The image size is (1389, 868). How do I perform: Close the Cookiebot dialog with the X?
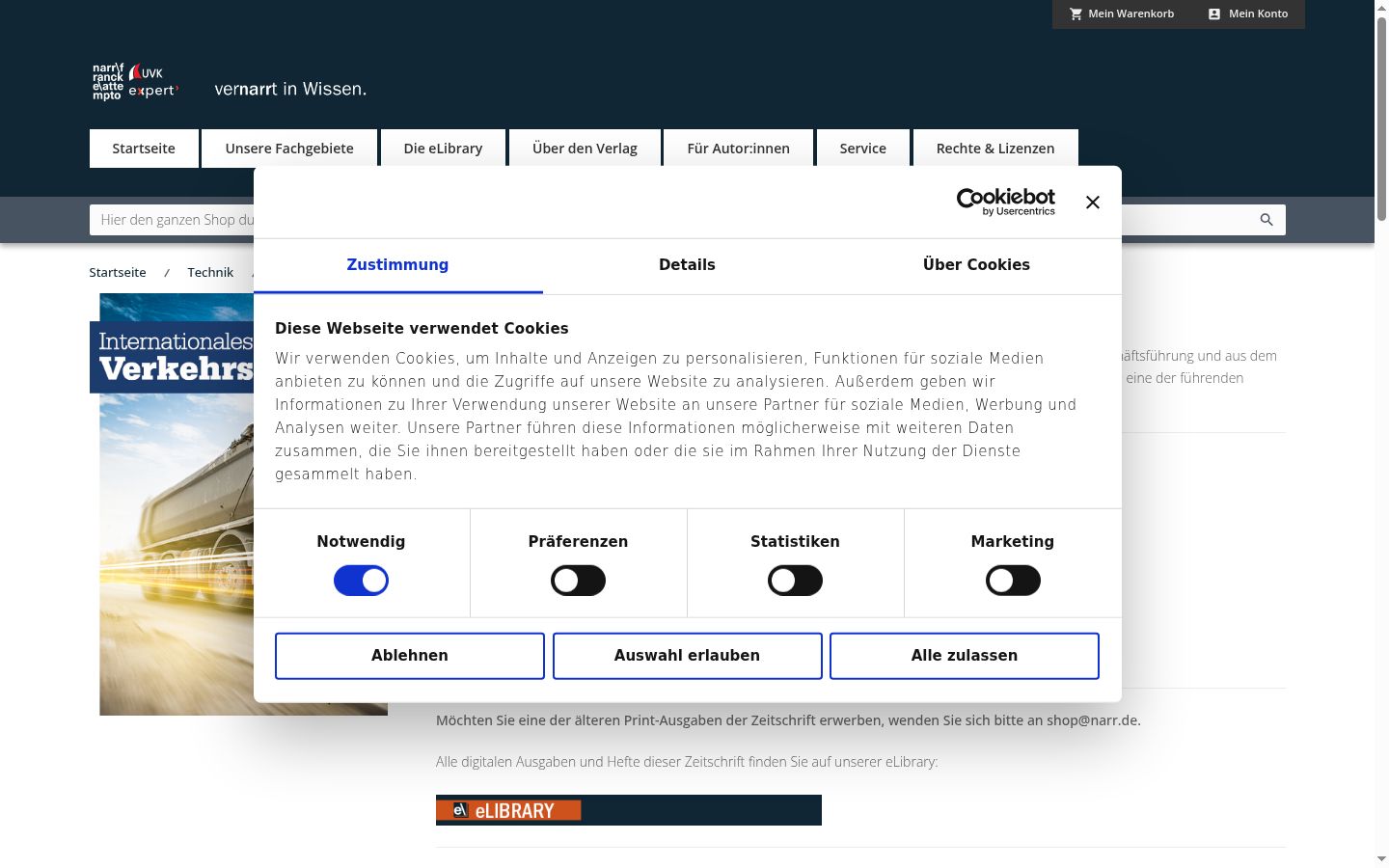(x=1092, y=203)
